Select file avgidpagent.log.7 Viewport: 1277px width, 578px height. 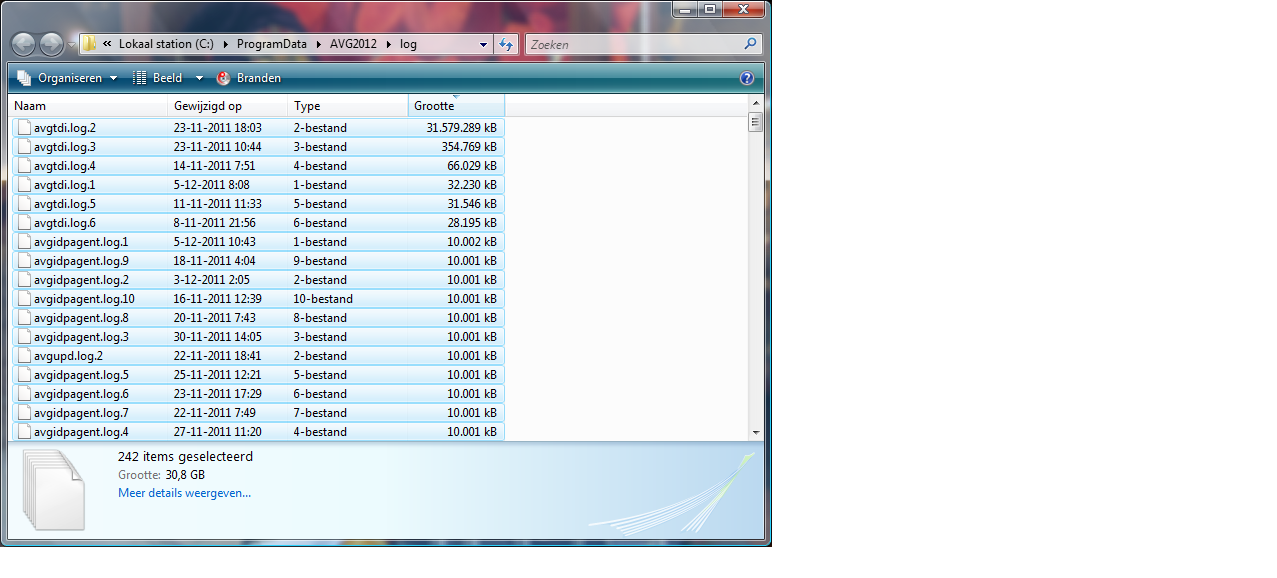pyautogui.click(x=258, y=413)
